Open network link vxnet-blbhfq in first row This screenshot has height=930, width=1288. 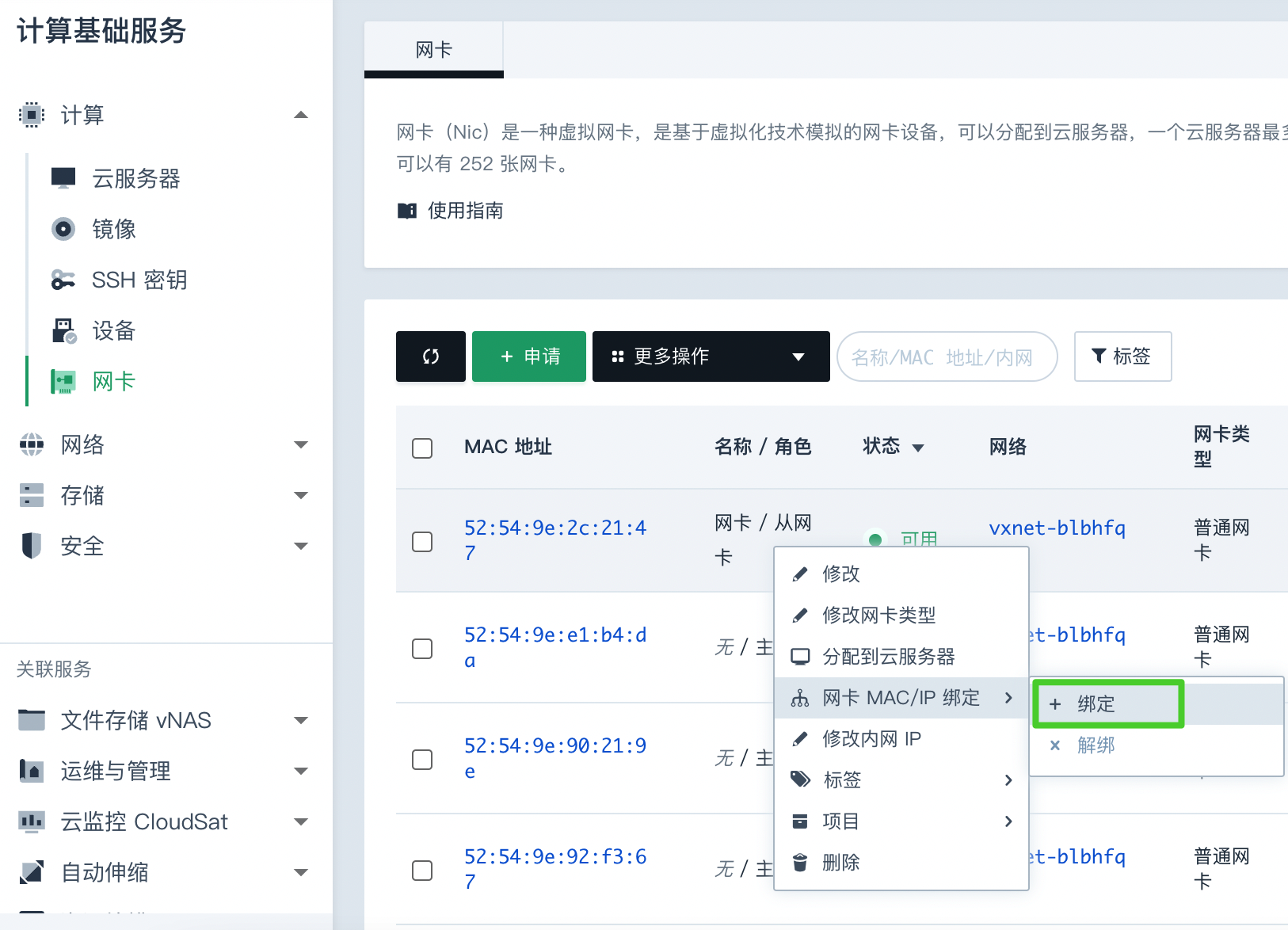pyautogui.click(x=1057, y=528)
